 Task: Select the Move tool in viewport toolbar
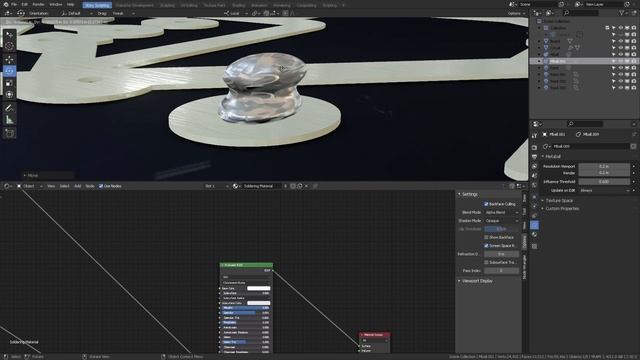click(9, 60)
